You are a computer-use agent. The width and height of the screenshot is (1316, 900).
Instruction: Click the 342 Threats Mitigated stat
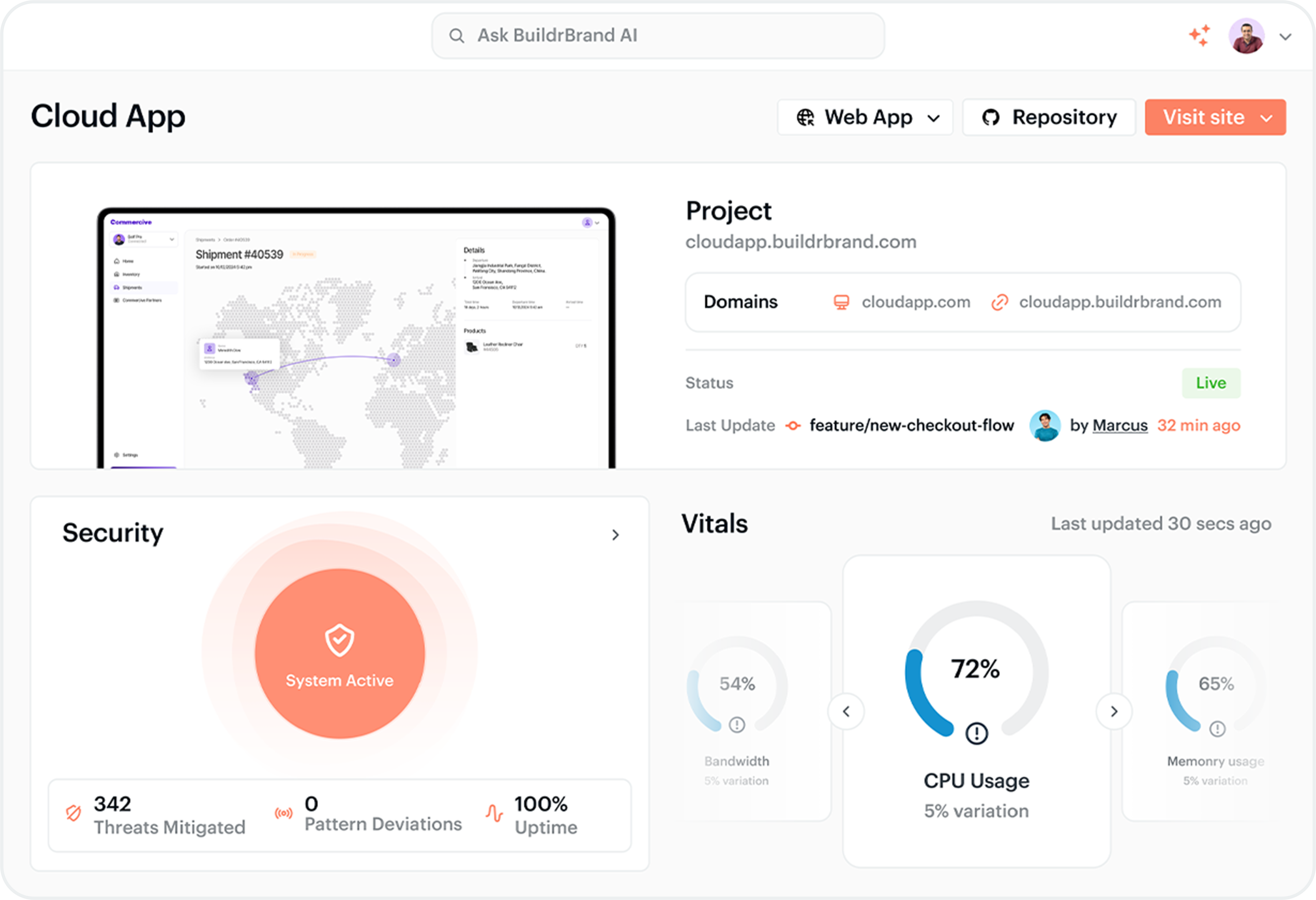(169, 815)
